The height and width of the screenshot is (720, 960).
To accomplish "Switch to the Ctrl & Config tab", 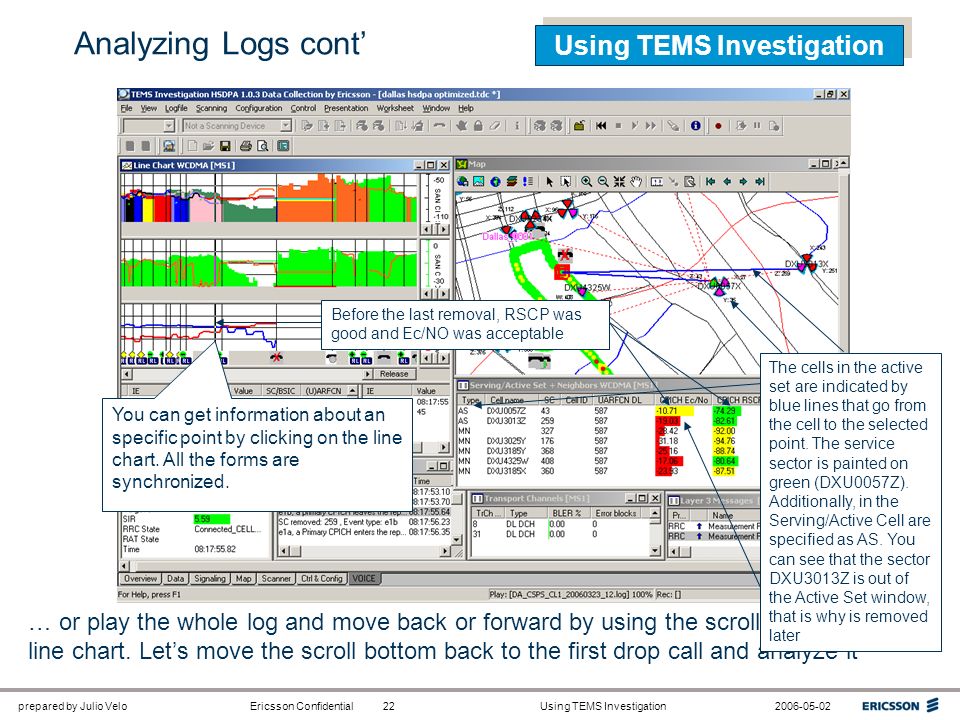I will click(x=322, y=579).
